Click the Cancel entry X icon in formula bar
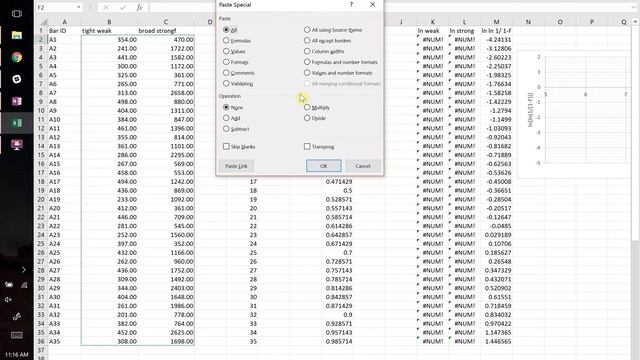The width and height of the screenshot is (640, 360). point(106,7)
